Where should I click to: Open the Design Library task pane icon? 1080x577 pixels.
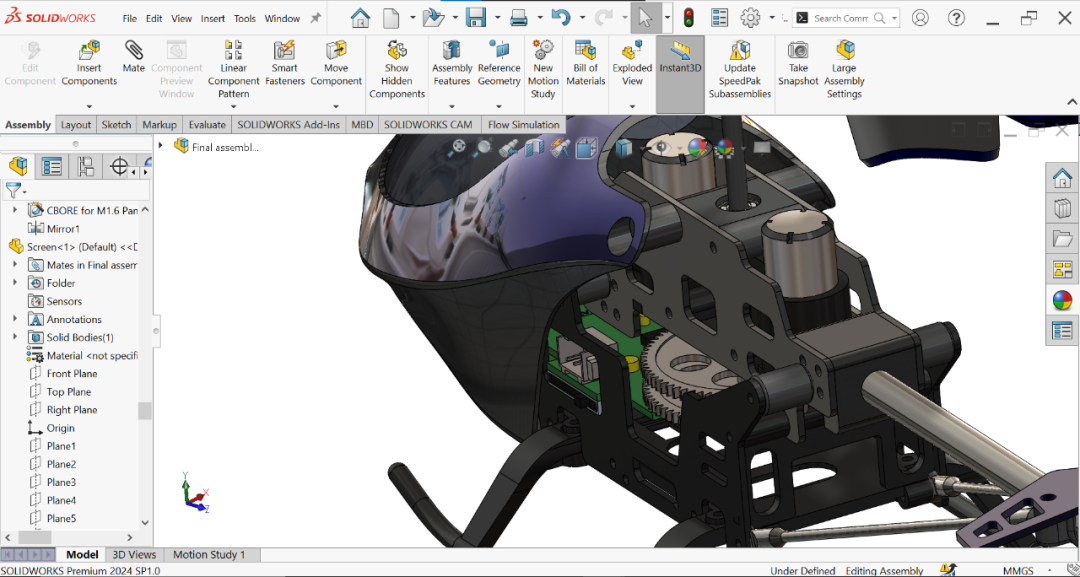[1062, 209]
